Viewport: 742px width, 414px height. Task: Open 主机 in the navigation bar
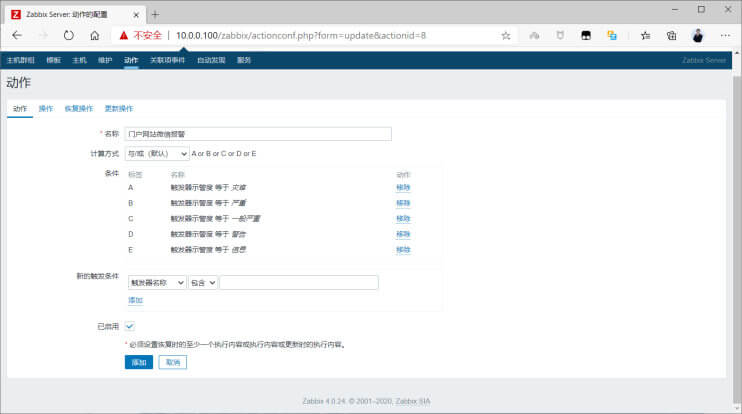(x=80, y=60)
